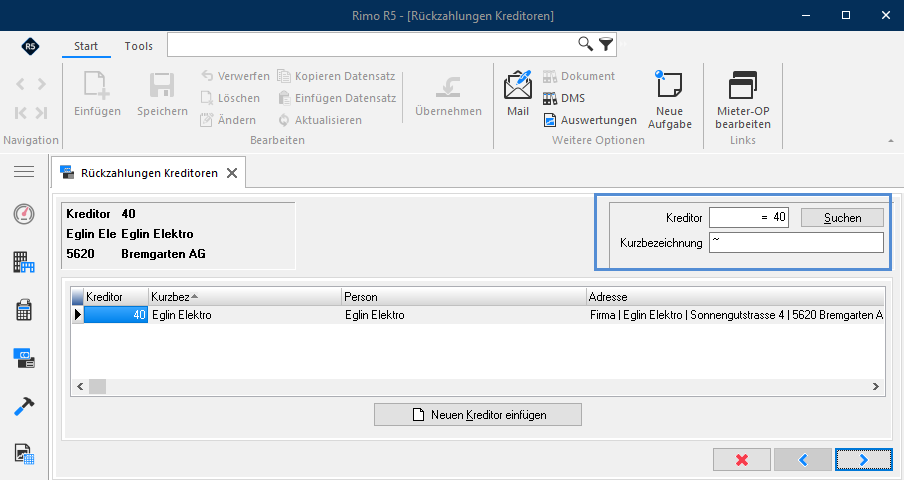Close the Rückzahlungen Kreditoren tab
Viewport: 904px width, 480px height.
232,173
